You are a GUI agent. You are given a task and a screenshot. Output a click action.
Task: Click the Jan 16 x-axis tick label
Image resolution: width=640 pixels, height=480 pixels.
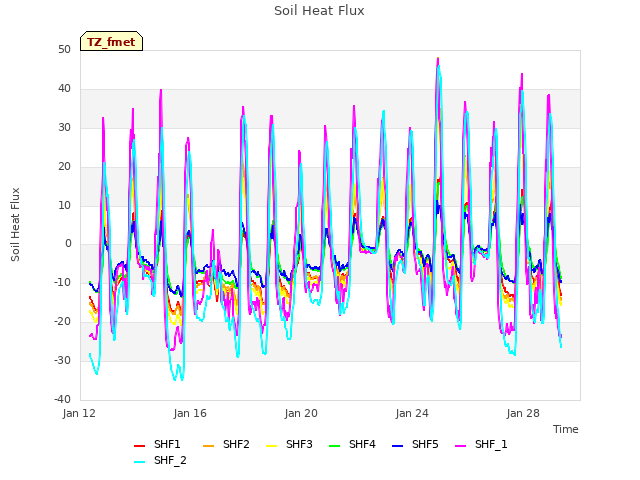point(190,413)
